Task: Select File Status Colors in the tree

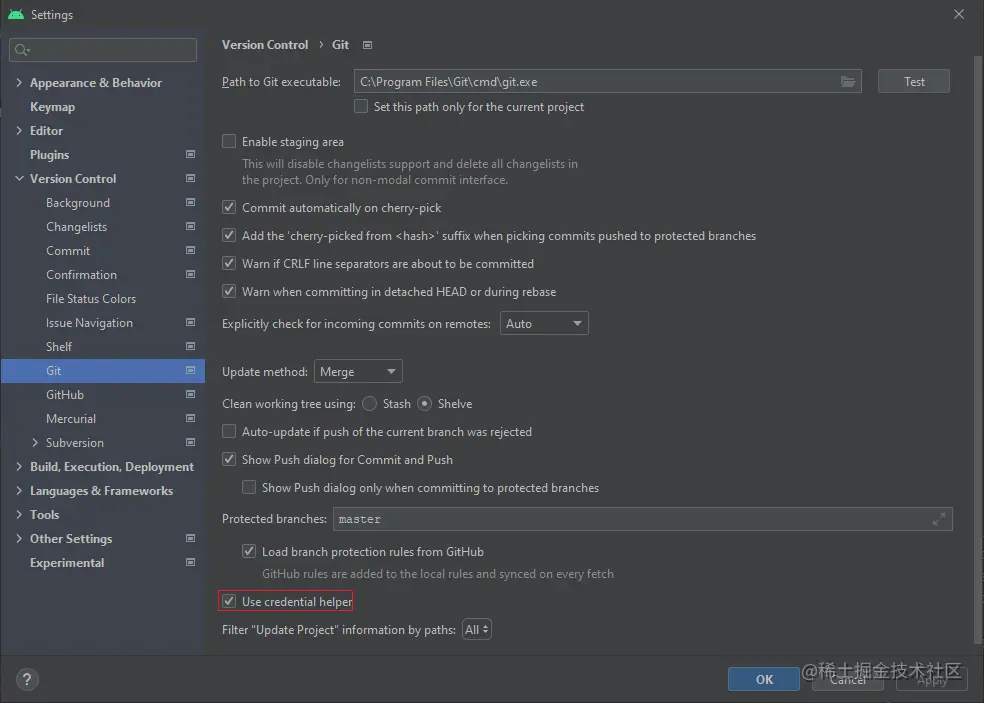Action: [91, 299]
